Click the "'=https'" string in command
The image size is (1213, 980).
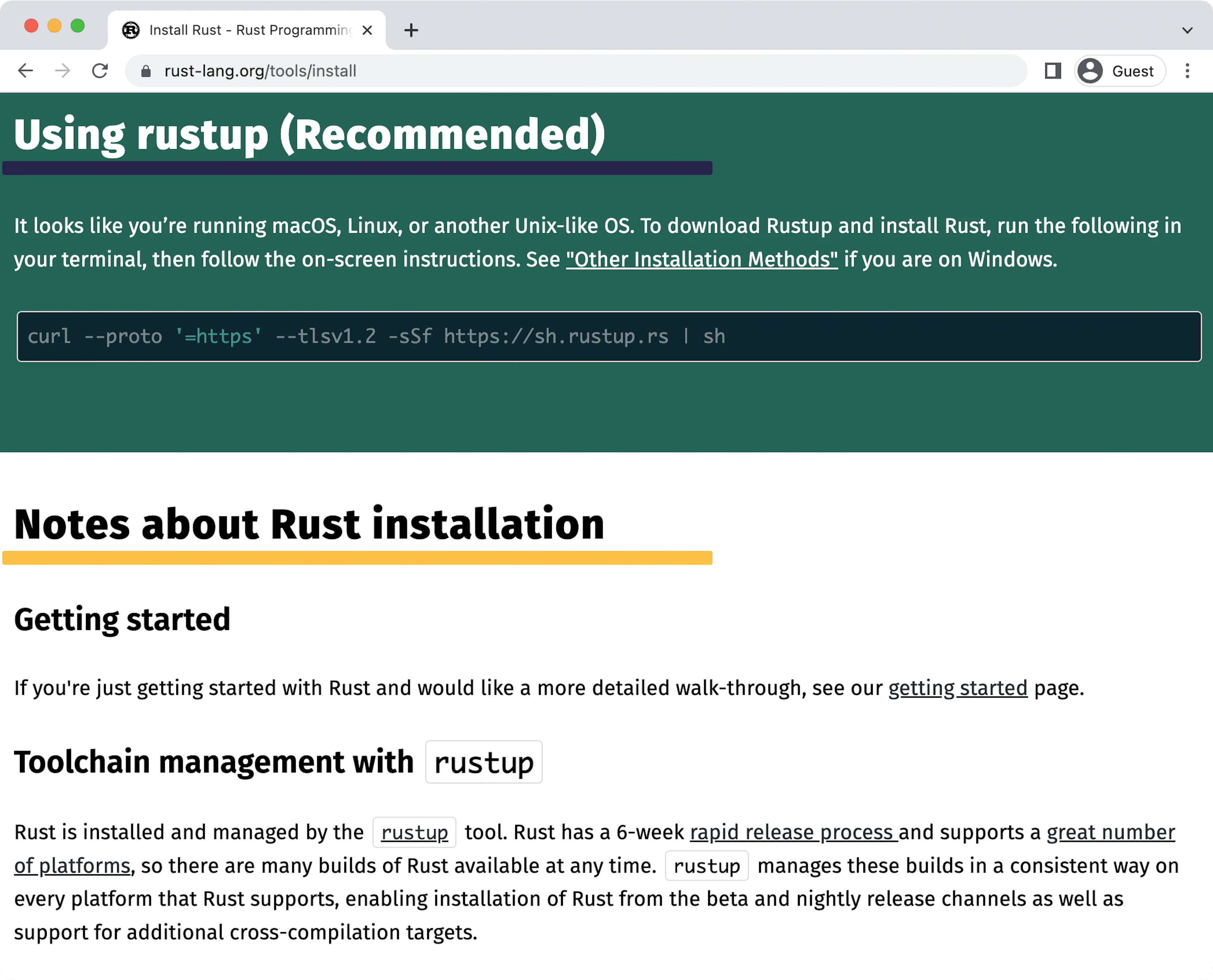coord(218,336)
